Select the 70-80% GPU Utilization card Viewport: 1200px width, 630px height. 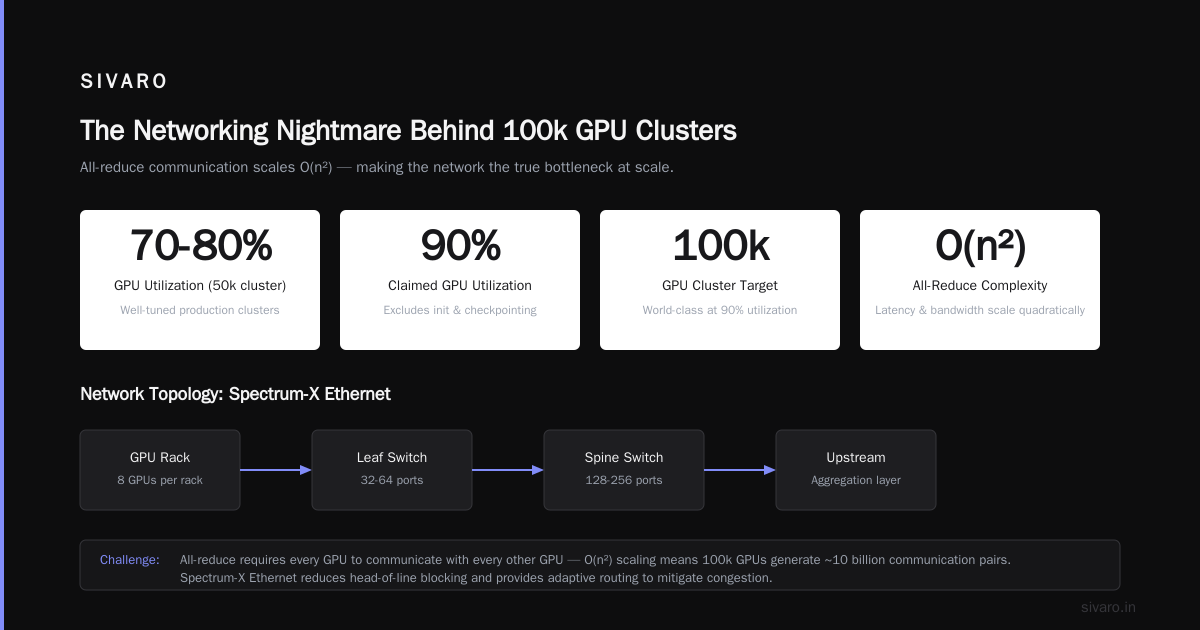[x=200, y=280]
